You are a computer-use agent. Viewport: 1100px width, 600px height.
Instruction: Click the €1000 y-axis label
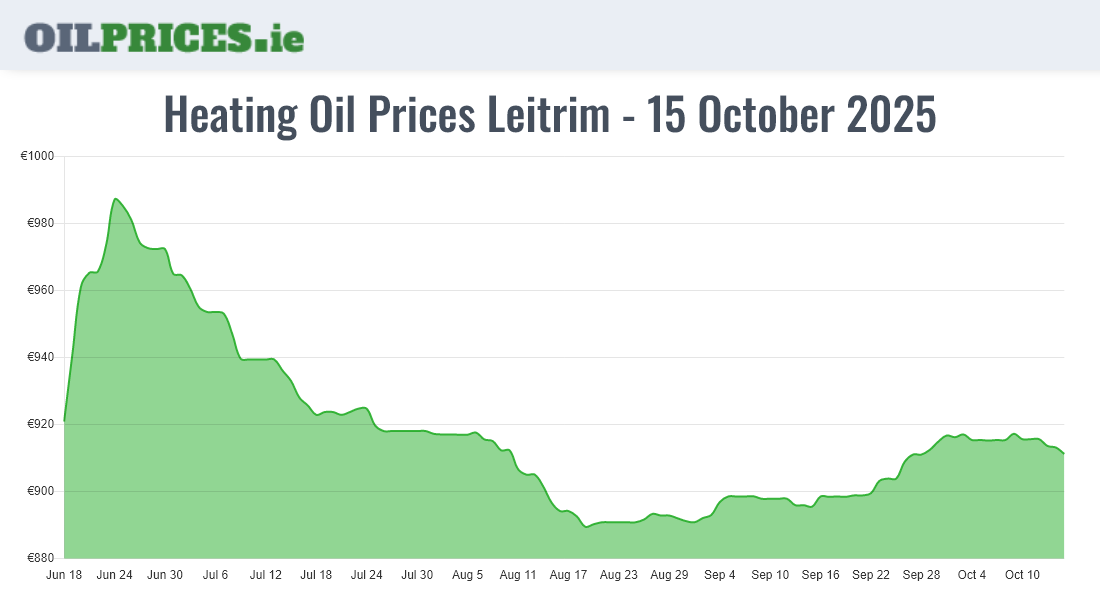pos(38,156)
